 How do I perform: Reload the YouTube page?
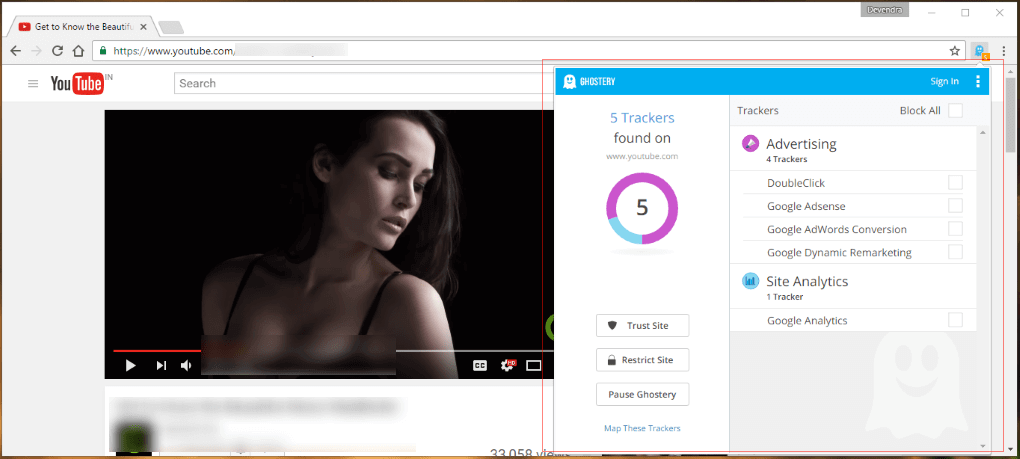(57, 51)
